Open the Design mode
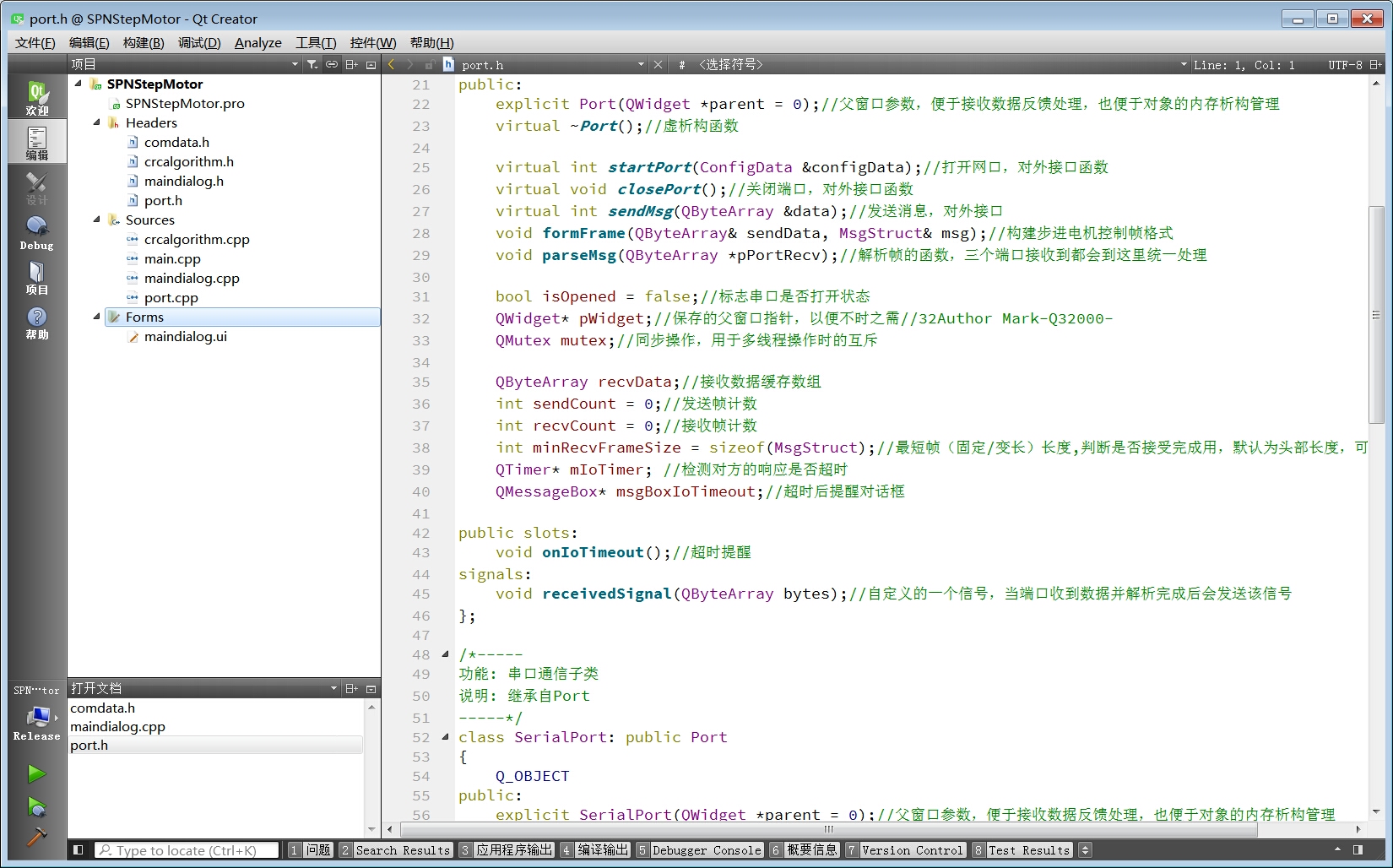 [x=36, y=187]
